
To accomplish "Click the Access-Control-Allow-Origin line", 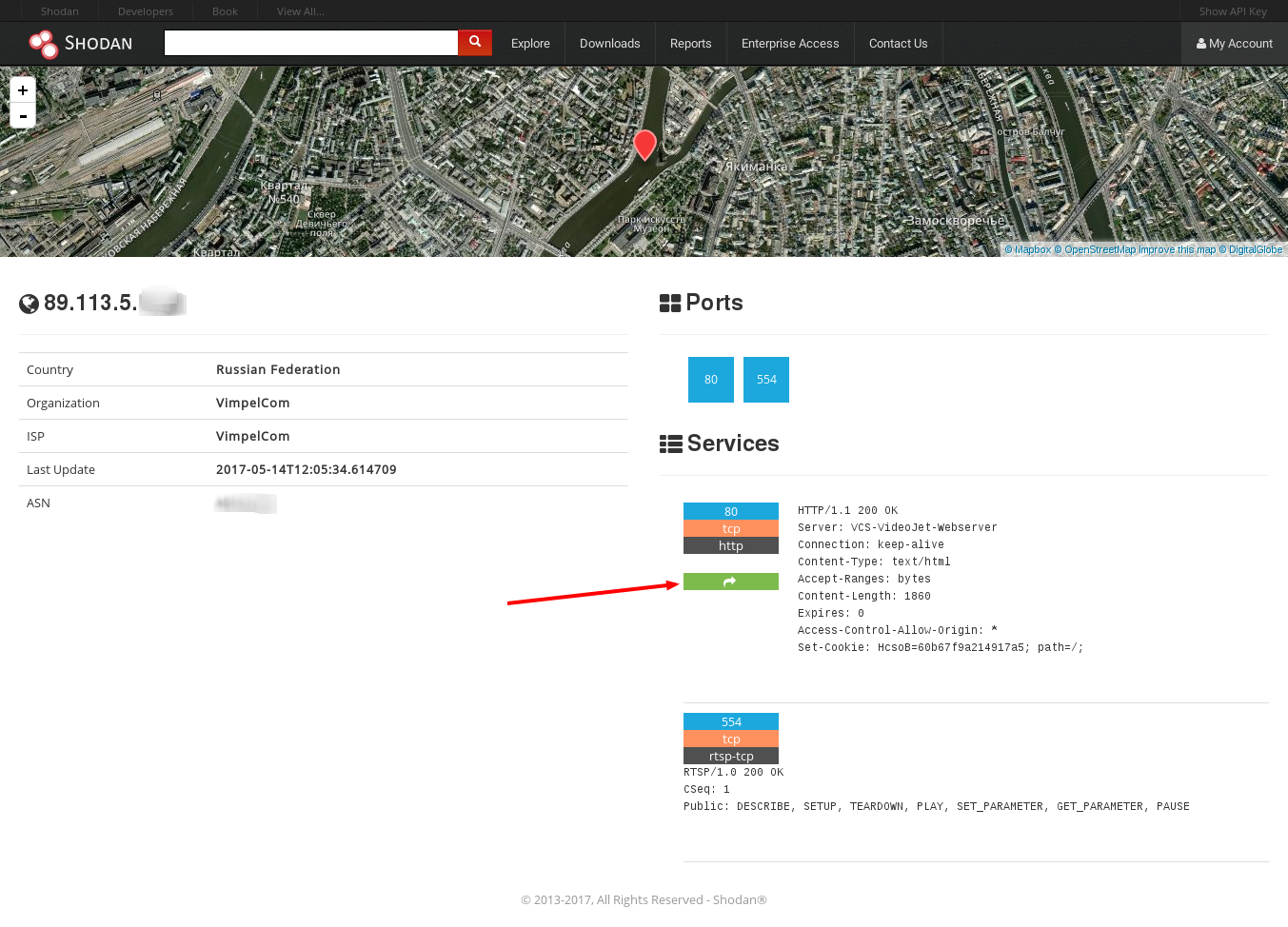I will tap(898, 630).
